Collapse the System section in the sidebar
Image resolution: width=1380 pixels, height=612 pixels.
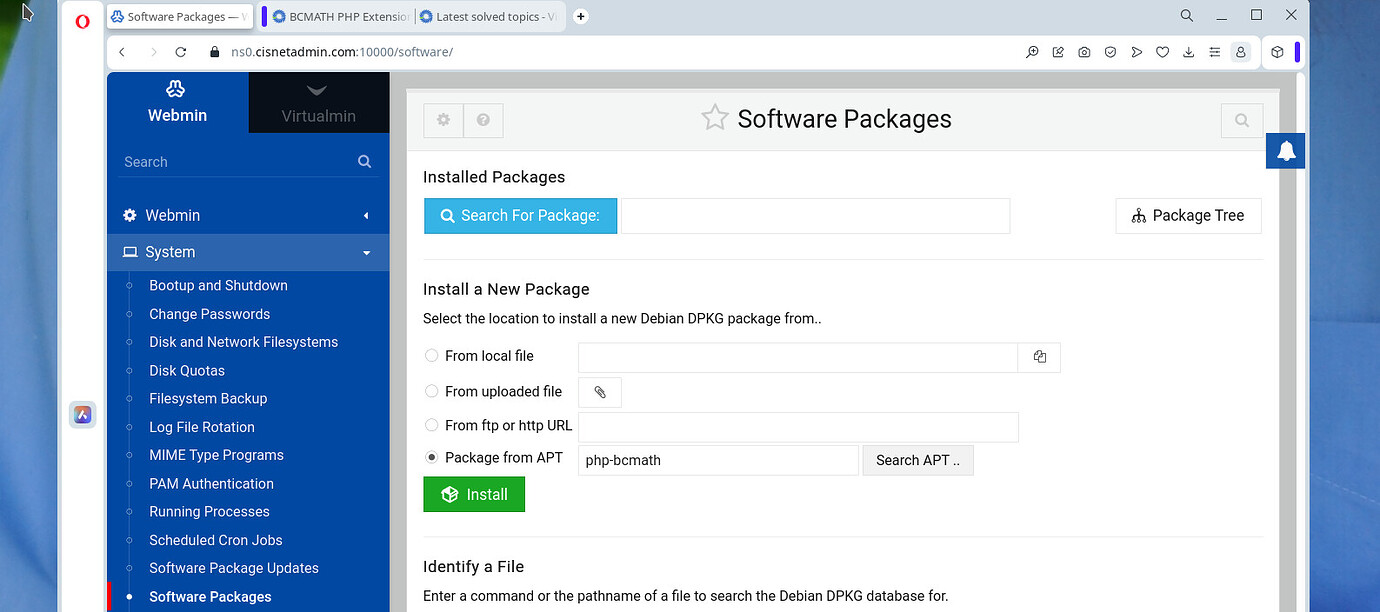(x=366, y=252)
